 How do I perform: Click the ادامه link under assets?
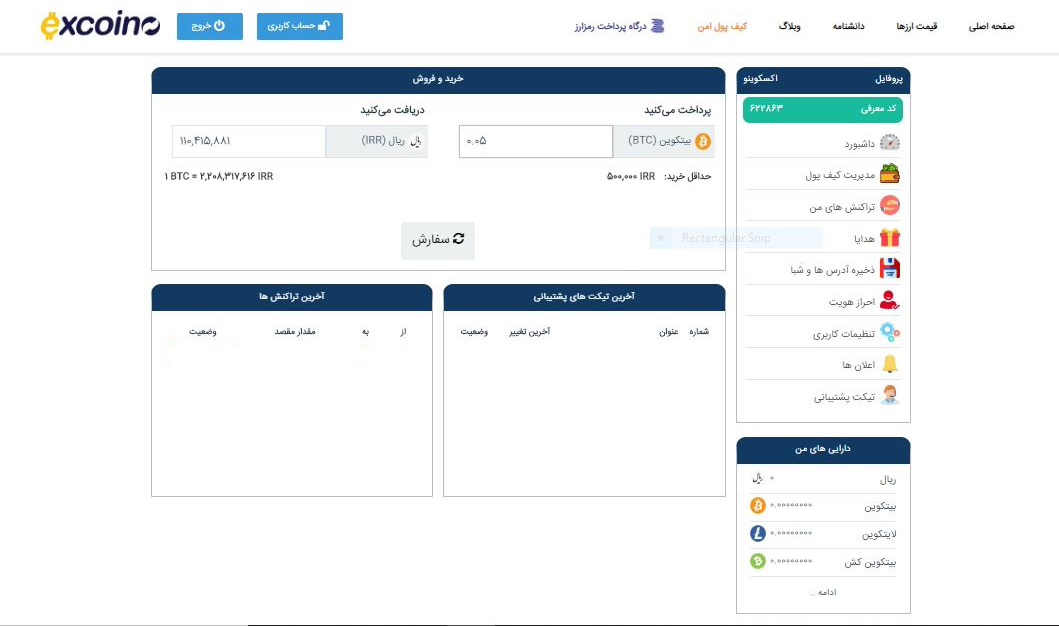824,592
